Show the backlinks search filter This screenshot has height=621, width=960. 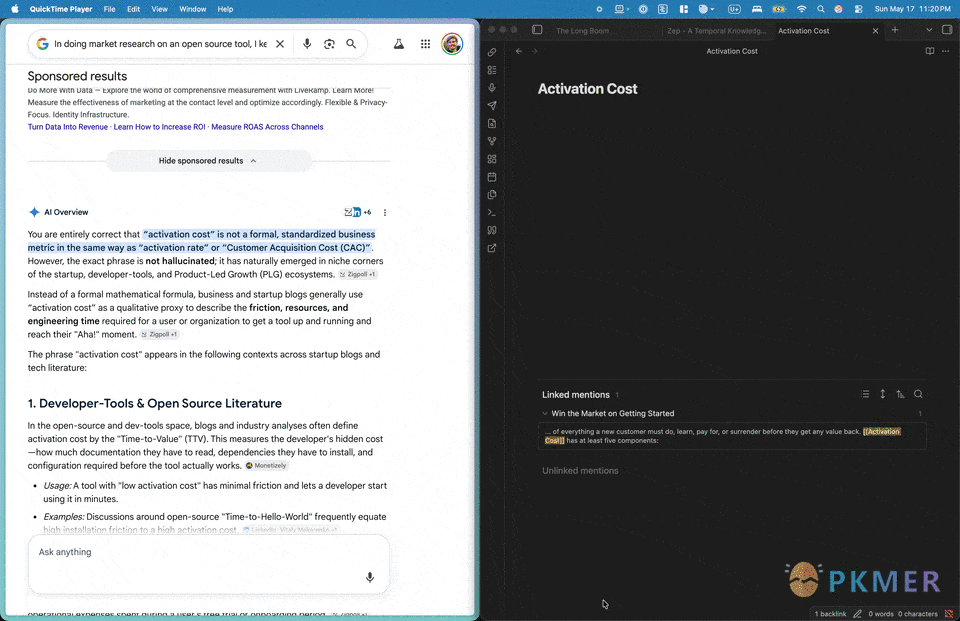tap(918, 394)
